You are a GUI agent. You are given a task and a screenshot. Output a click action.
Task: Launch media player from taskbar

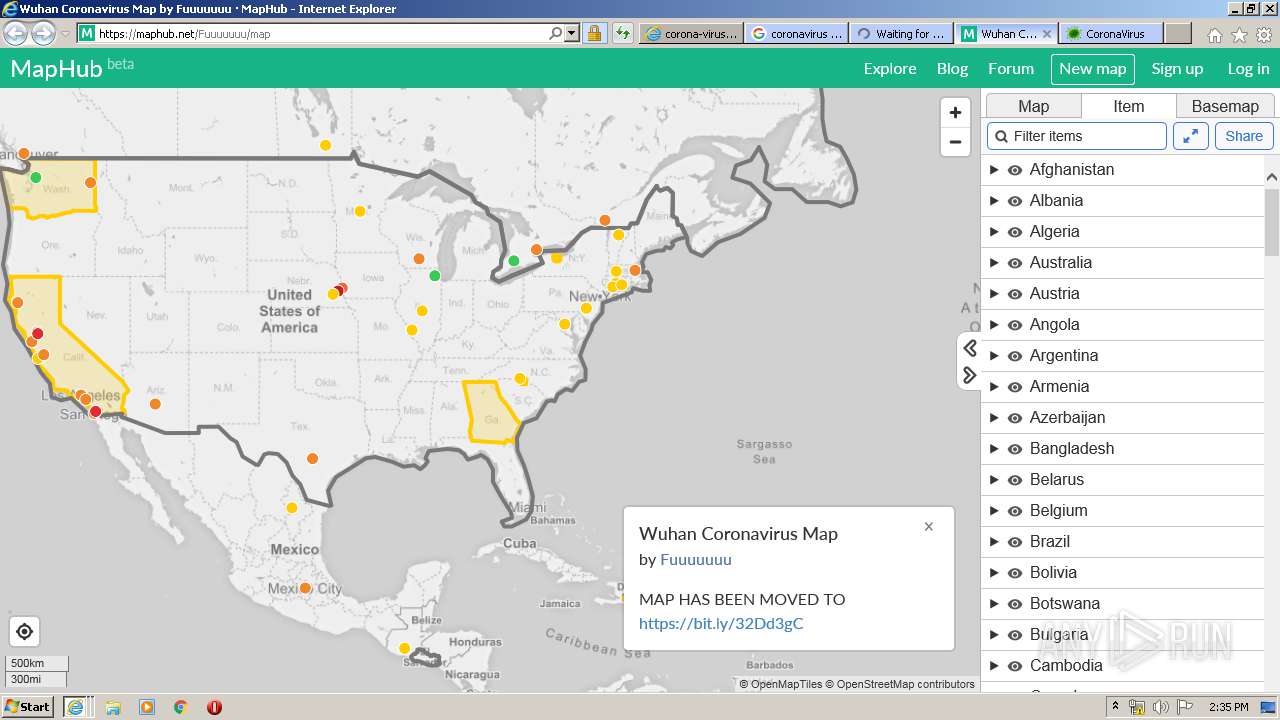[x=147, y=707]
